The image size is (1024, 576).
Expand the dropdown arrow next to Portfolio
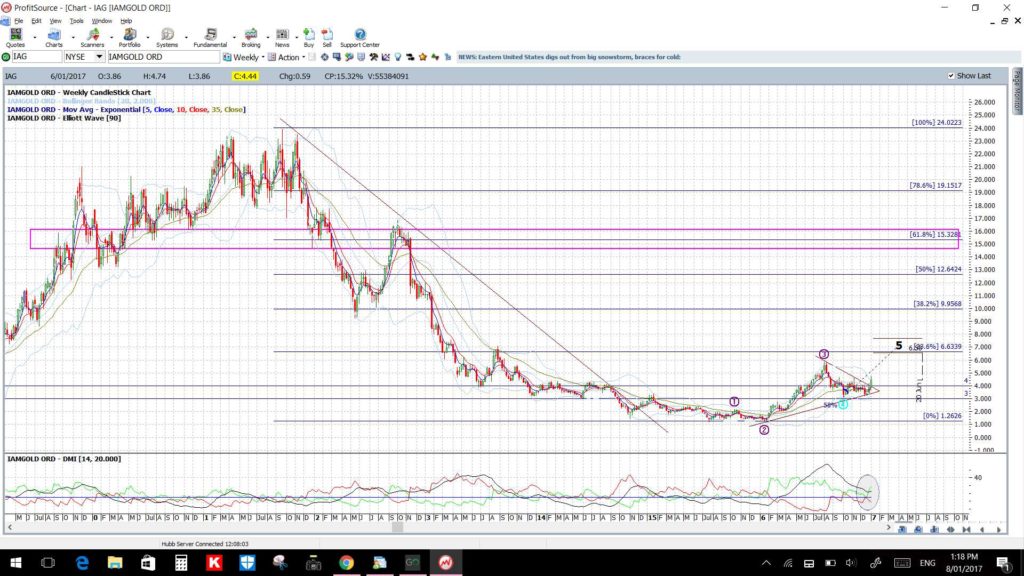coord(148,38)
